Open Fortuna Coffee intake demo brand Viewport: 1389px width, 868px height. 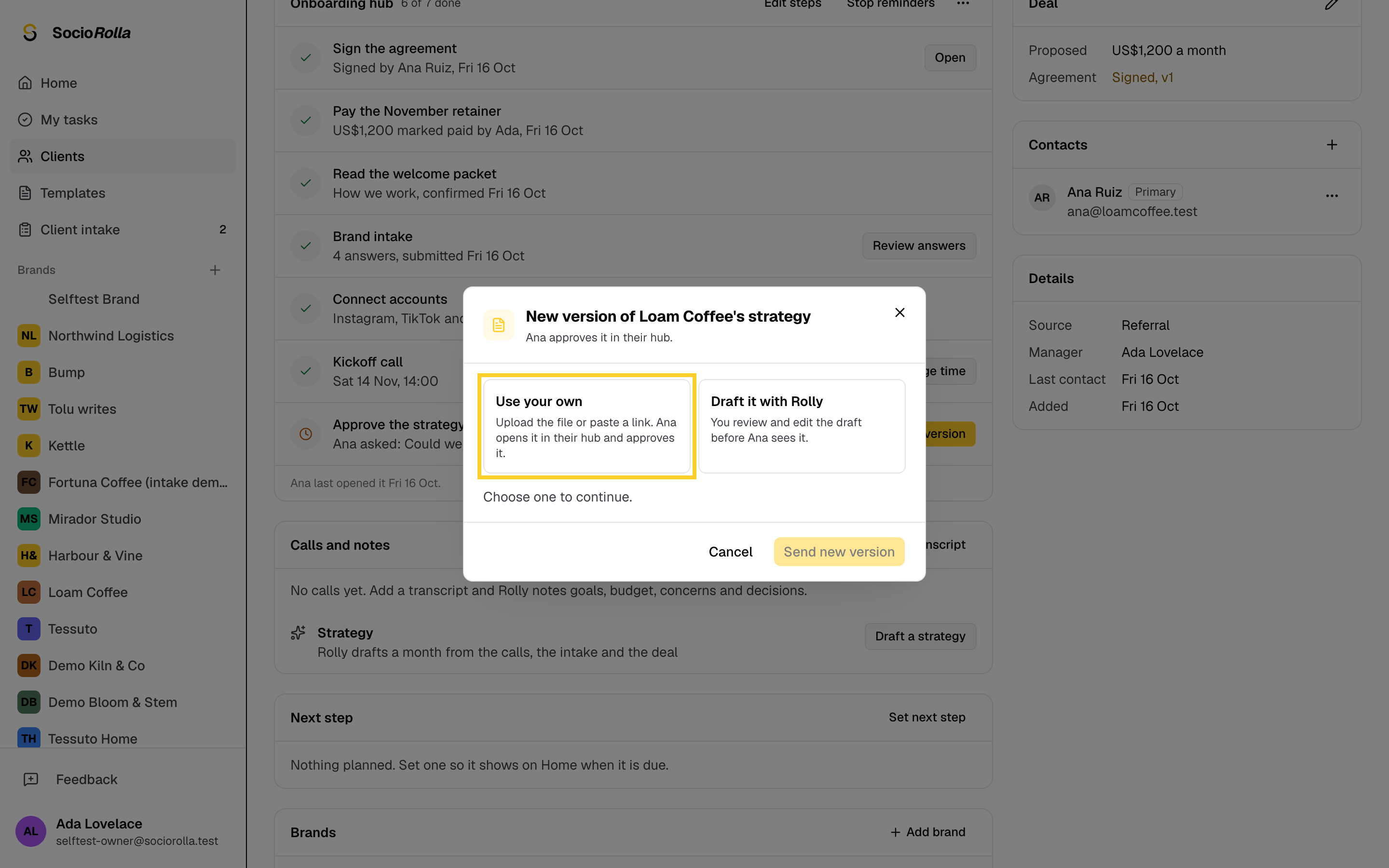[123, 482]
